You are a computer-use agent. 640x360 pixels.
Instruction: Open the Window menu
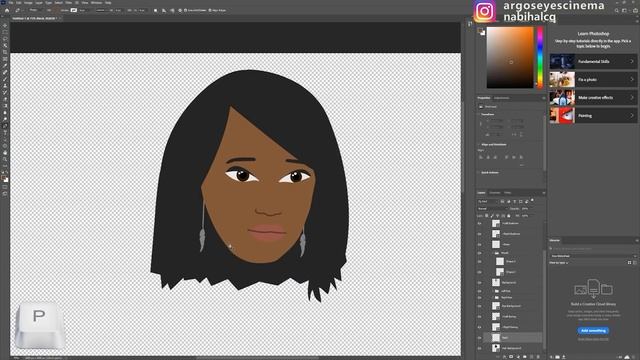(96, 2)
